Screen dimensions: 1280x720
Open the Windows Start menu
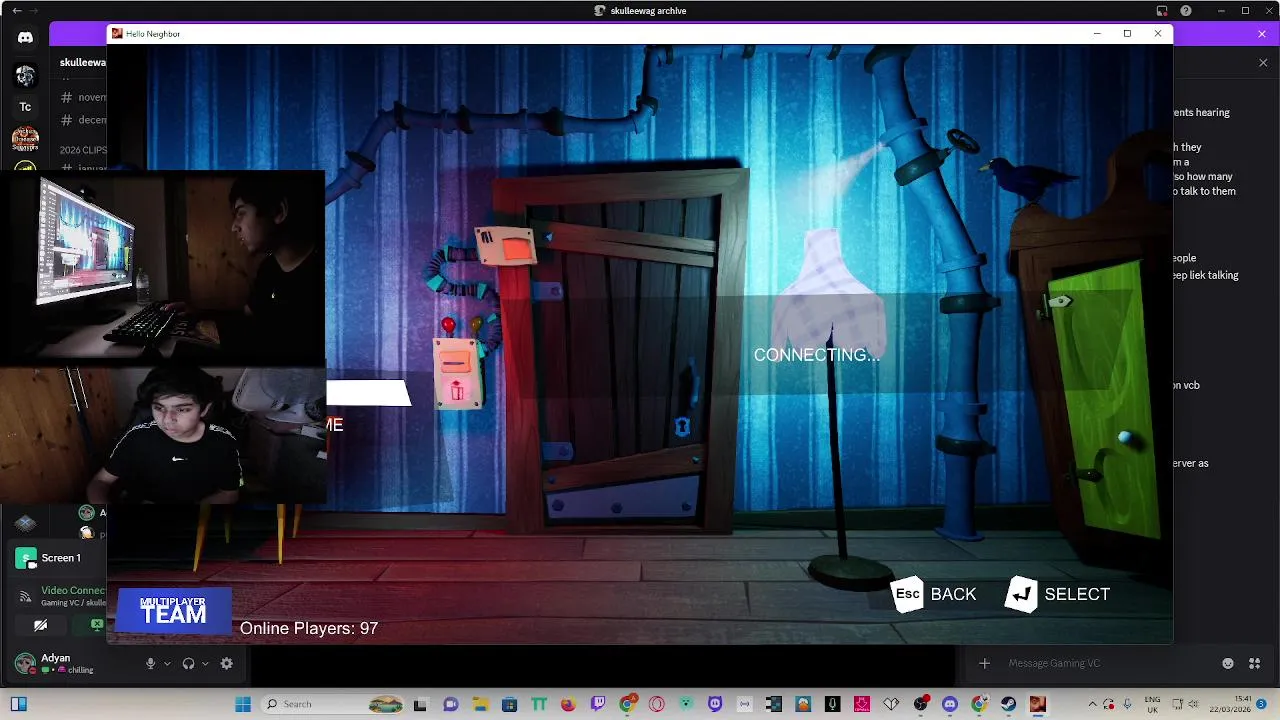[x=243, y=704]
